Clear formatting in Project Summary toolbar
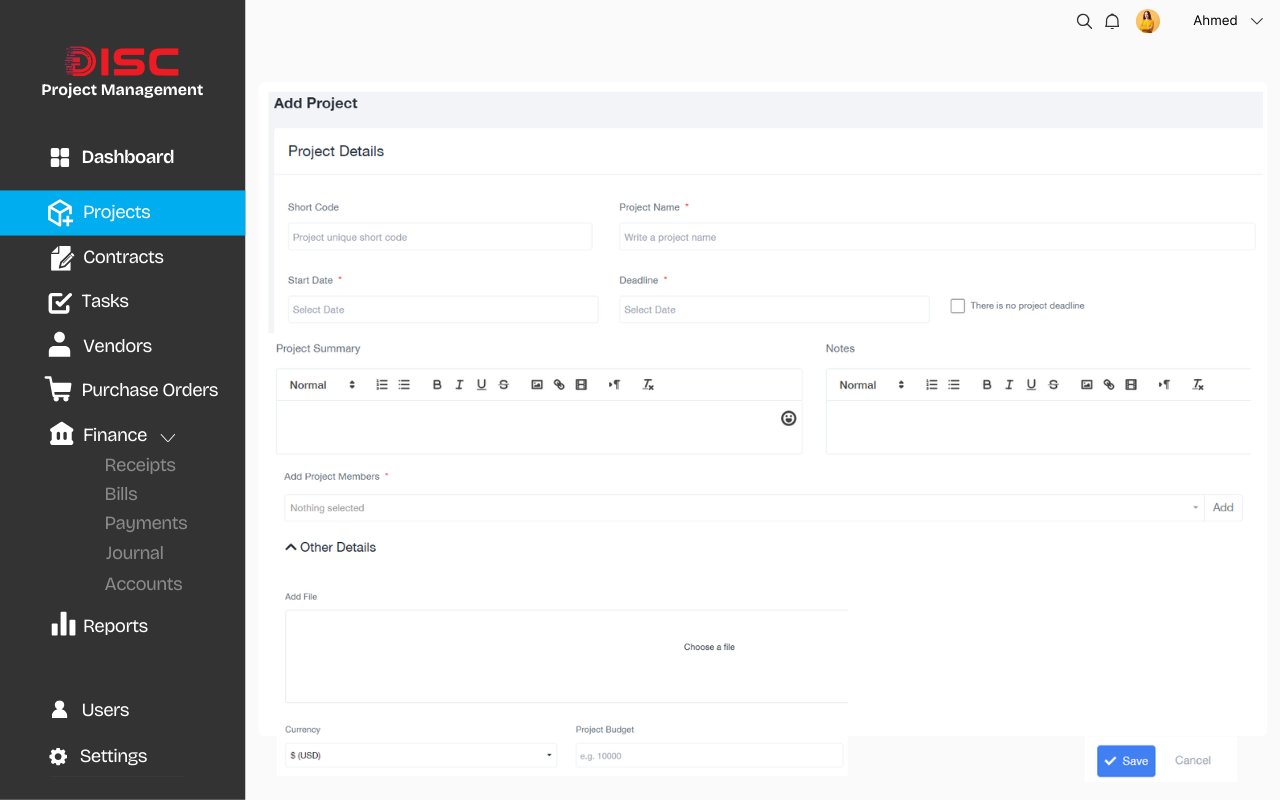 coord(648,385)
